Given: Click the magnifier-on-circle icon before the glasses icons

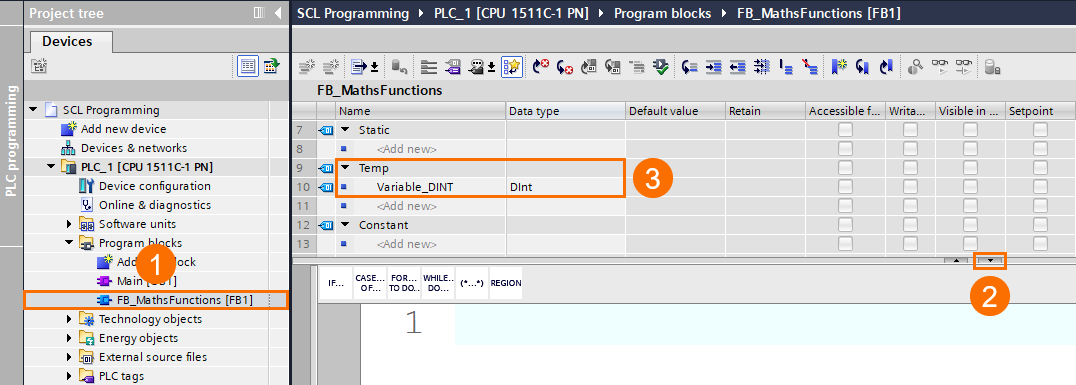Looking at the screenshot, I should pyautogui.click(x=915, y=67).
